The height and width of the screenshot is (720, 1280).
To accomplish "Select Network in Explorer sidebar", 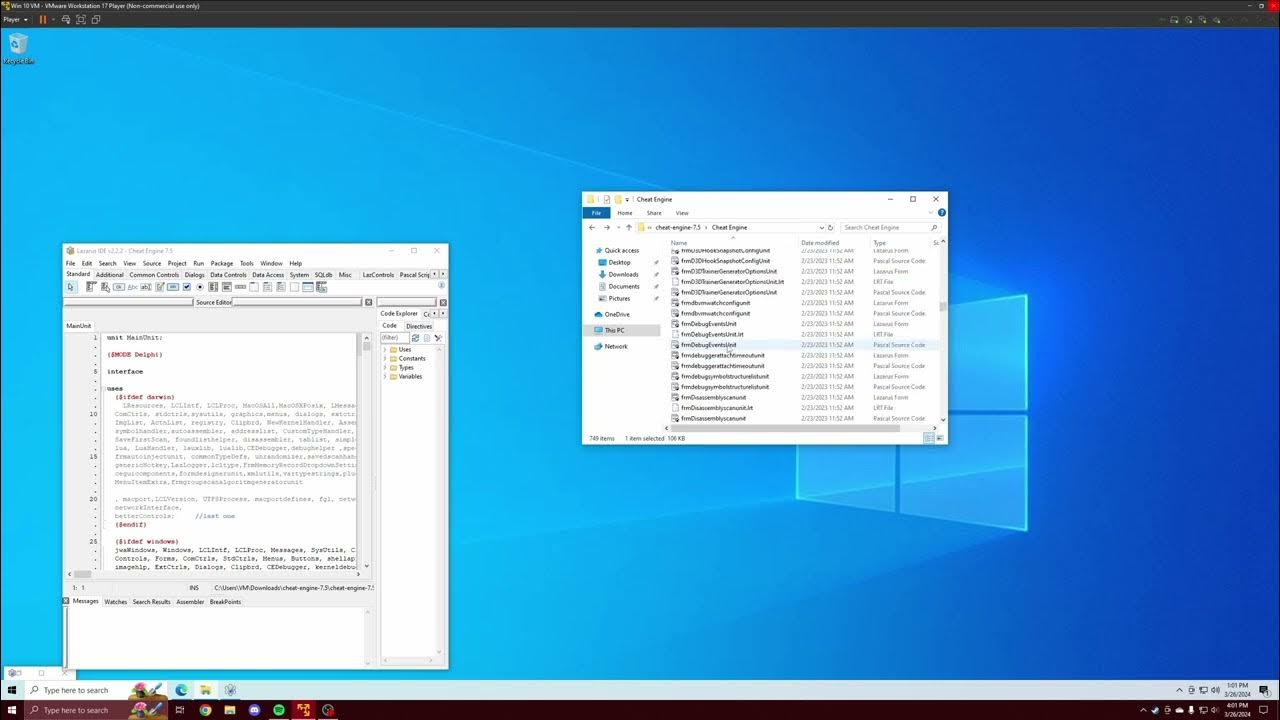I will pos(616,346).
